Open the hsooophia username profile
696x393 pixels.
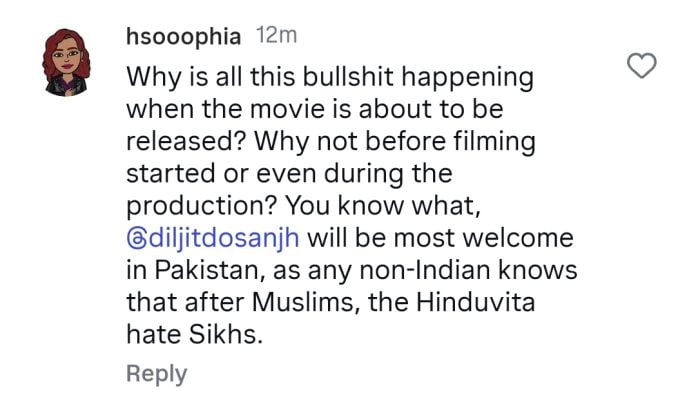[183, 36]
